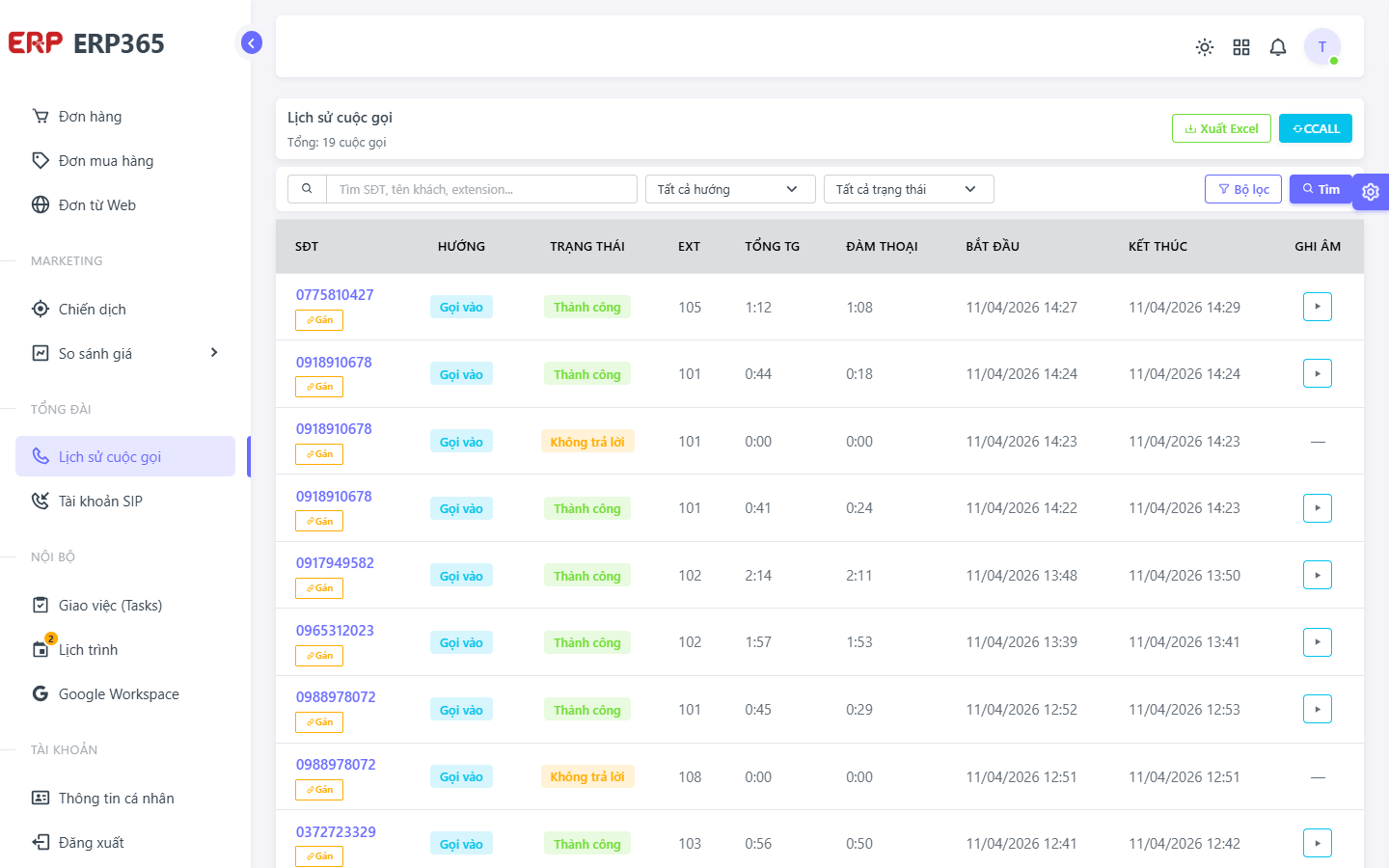Click the ERP365 logo
Viewport: 1389px width, 868px height.
[x=87, y=43]
